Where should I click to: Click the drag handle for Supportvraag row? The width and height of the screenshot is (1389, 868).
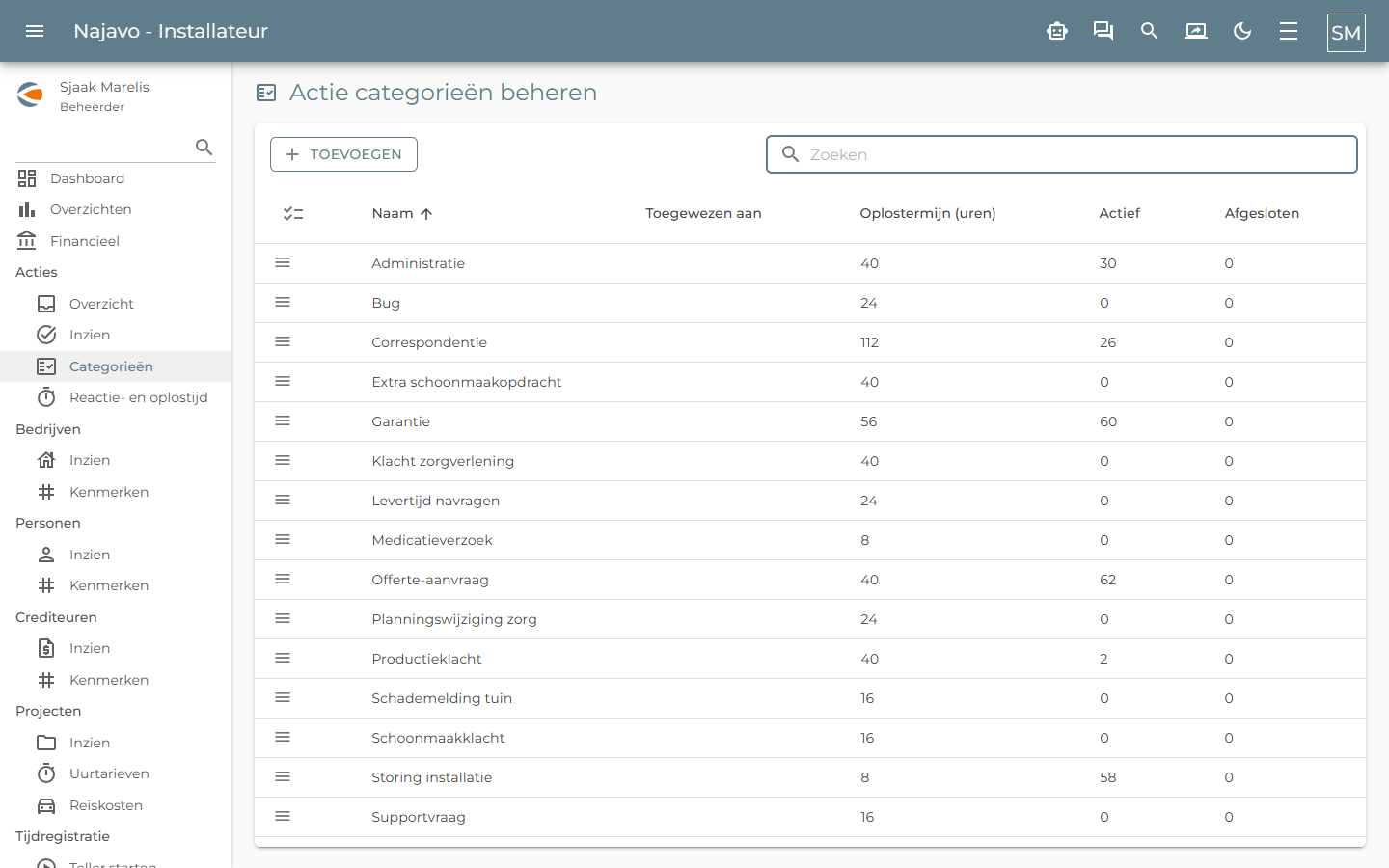(x=283, y=816)
